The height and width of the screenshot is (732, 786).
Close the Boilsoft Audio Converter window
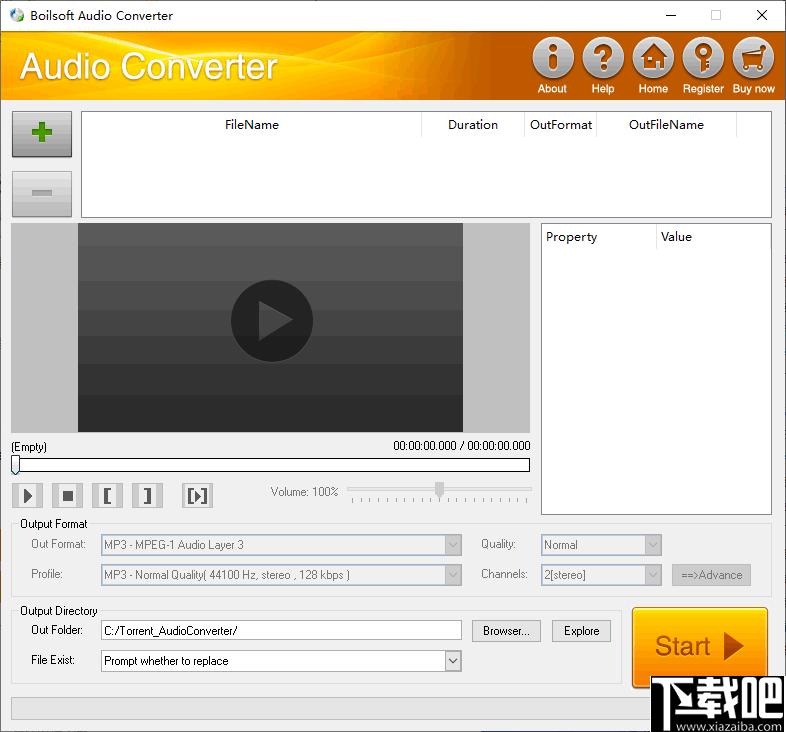(762, 15)
